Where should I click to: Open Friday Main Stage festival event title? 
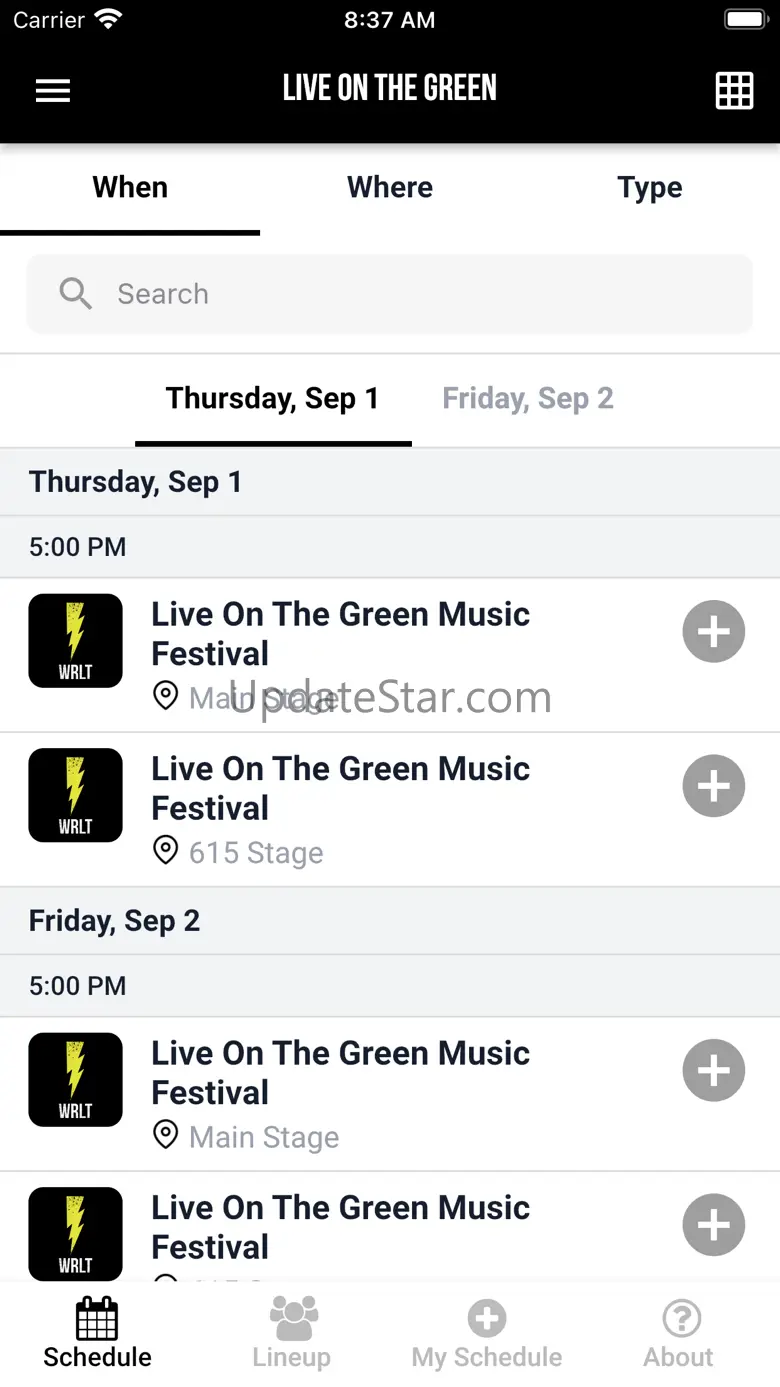tap(340, 1072)
